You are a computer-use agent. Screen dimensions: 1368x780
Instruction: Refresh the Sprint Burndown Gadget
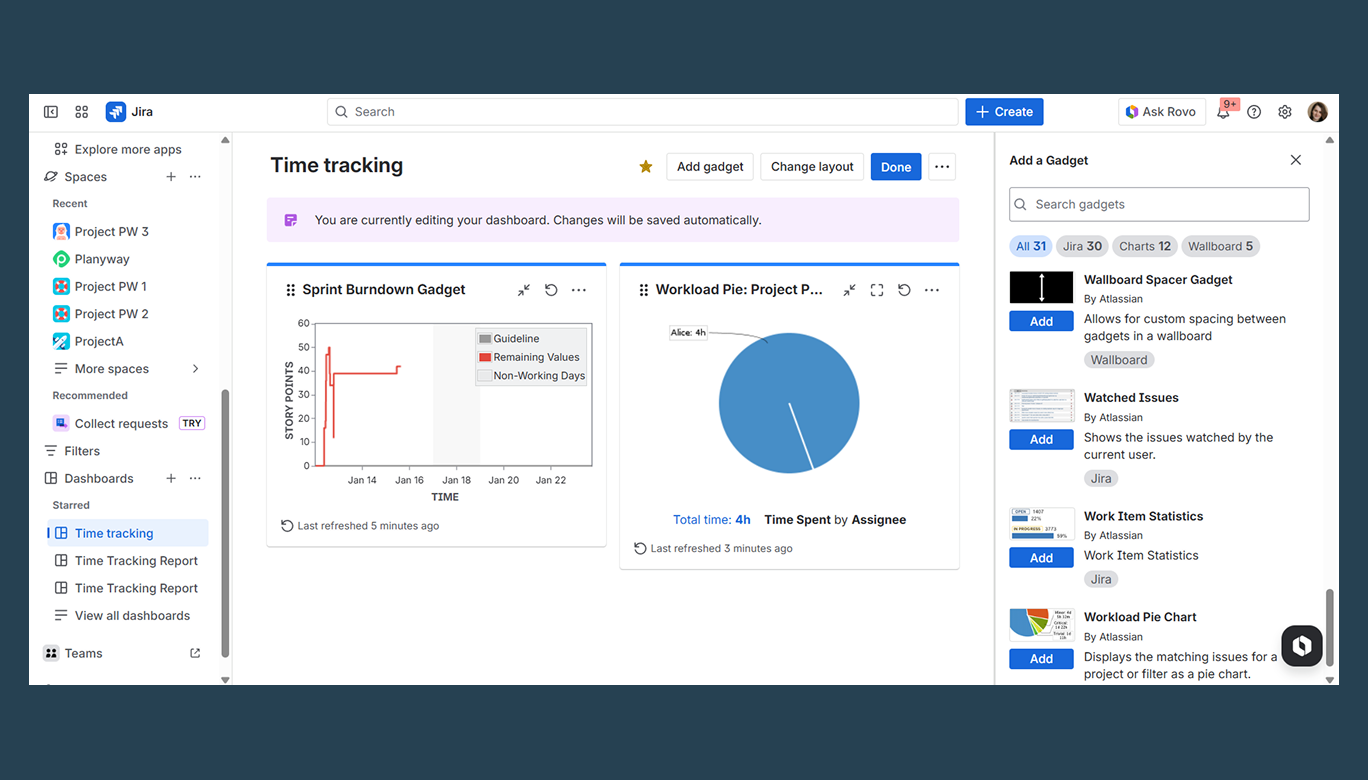(551, 290)
